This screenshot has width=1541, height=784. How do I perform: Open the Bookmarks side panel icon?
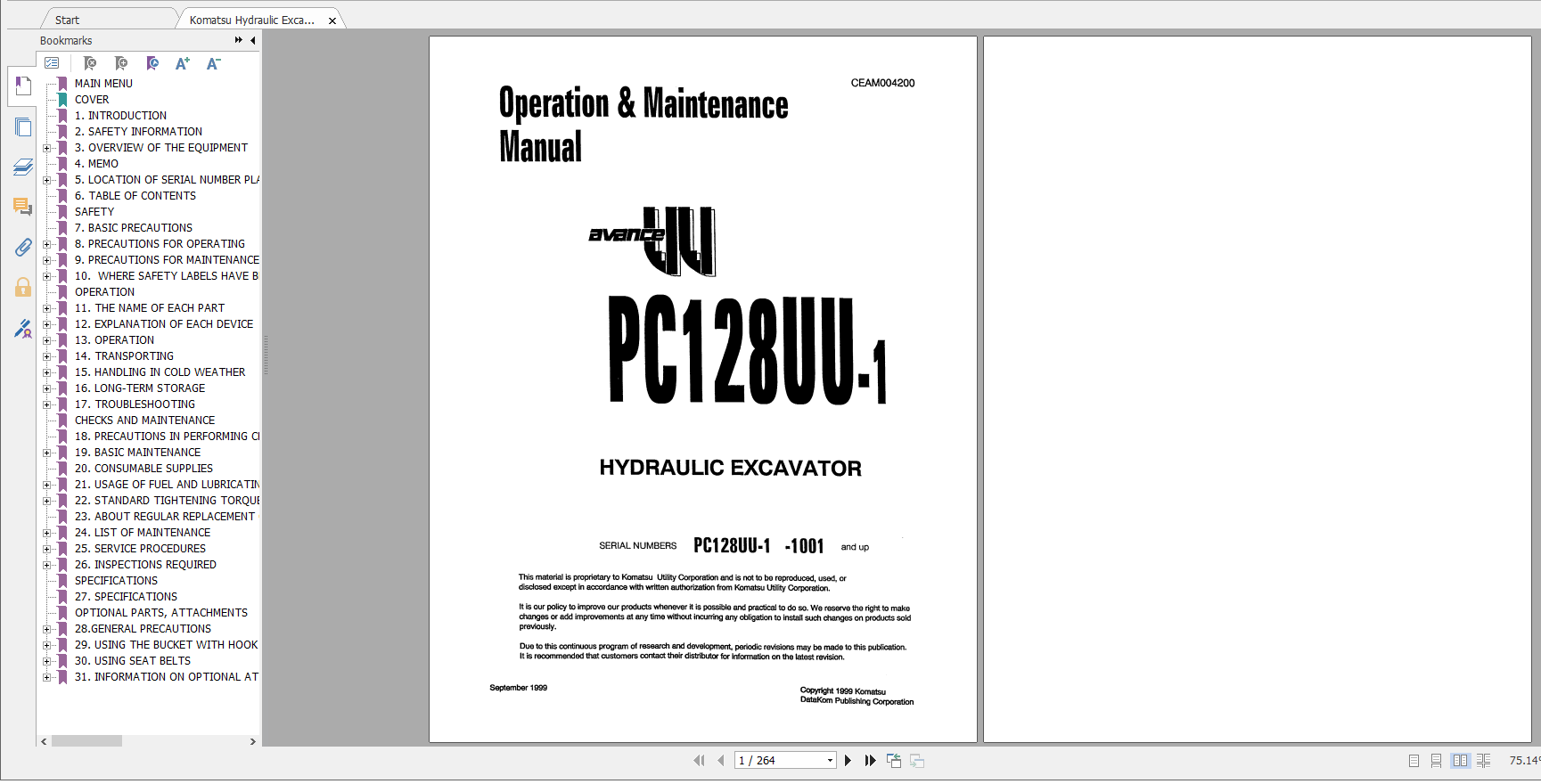pyautogui.click(x=23, y=86)
